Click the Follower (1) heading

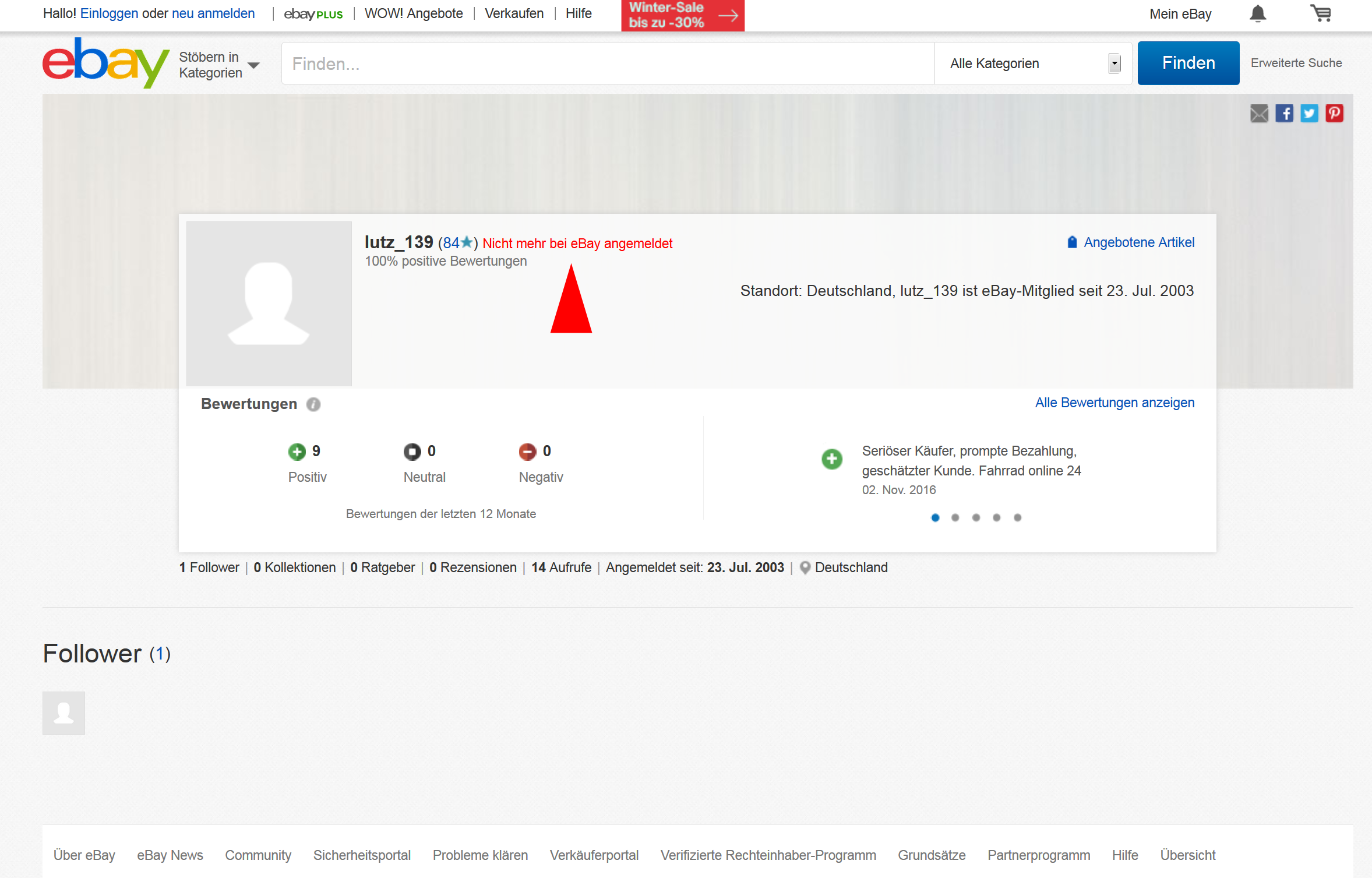tap(107, 654)
